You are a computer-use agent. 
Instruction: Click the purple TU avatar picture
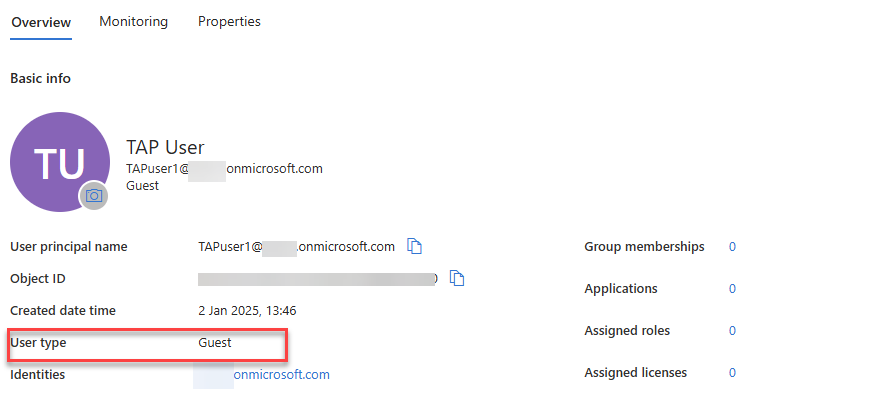coord(60,161)
